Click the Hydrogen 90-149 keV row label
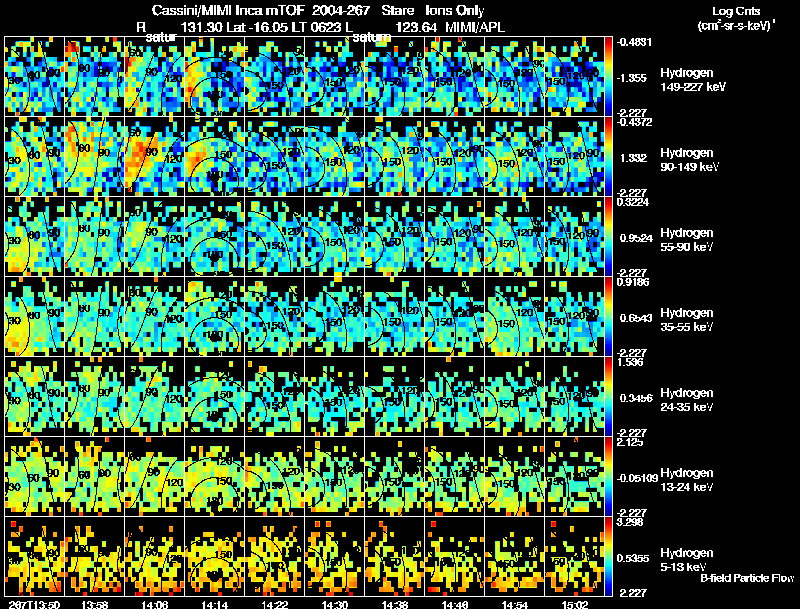800x609 pixels. point(689,160)
